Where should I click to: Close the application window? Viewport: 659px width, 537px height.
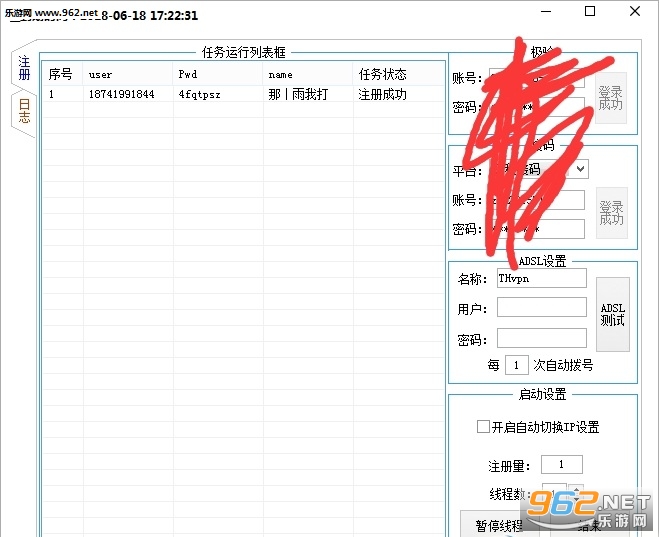tap(635, 11)
